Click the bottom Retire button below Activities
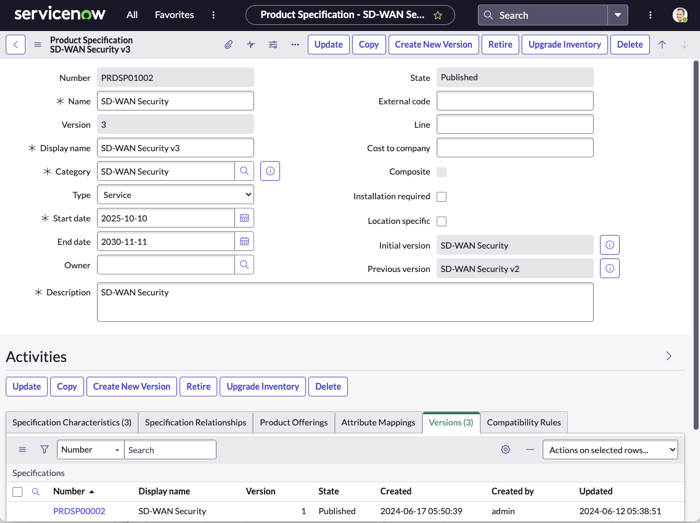The width and height of the screenshot is (700, 523). (198, 386)
